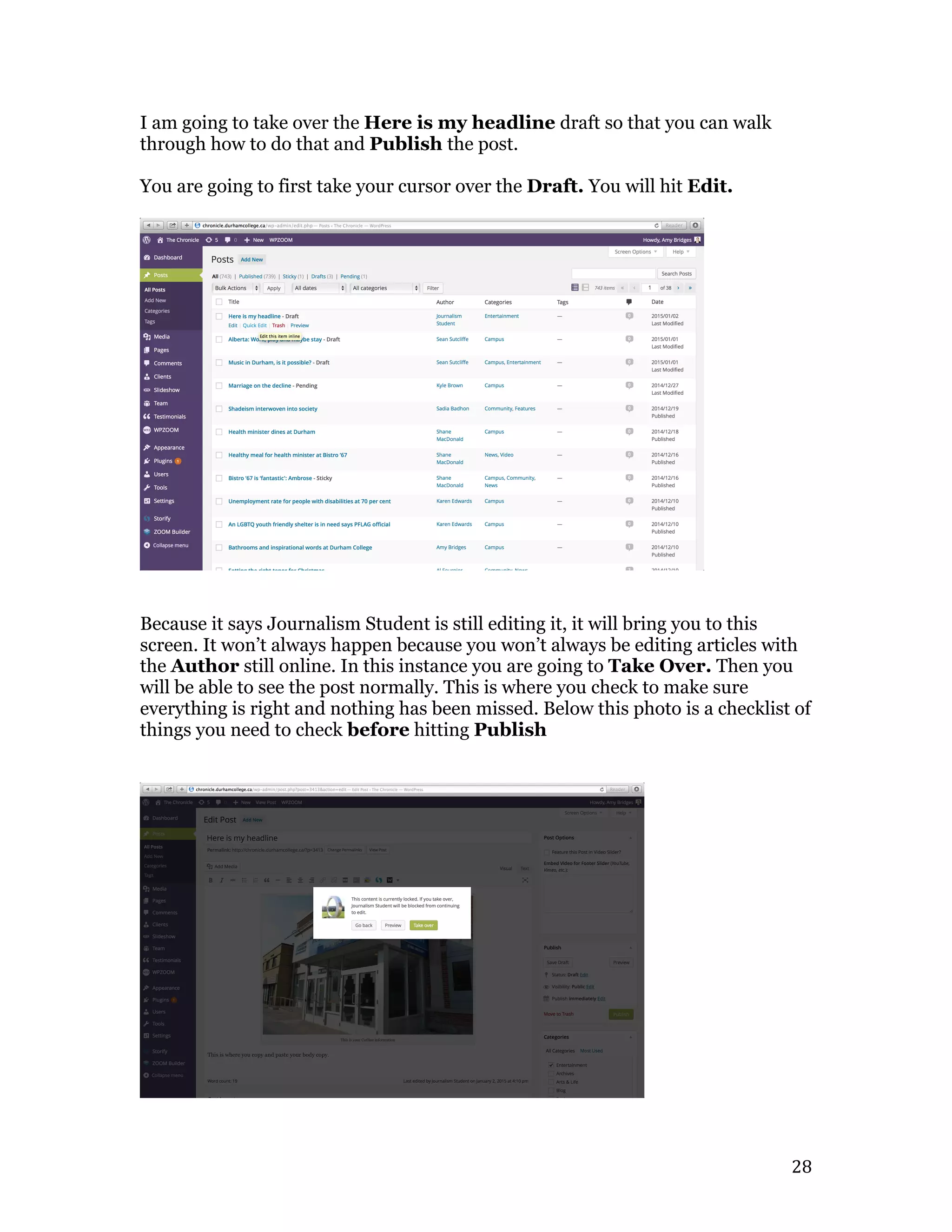Open the All dates dropdown
Image resolution: width=952 pixels, height=1232 pixels.
(x=318, y=288)
